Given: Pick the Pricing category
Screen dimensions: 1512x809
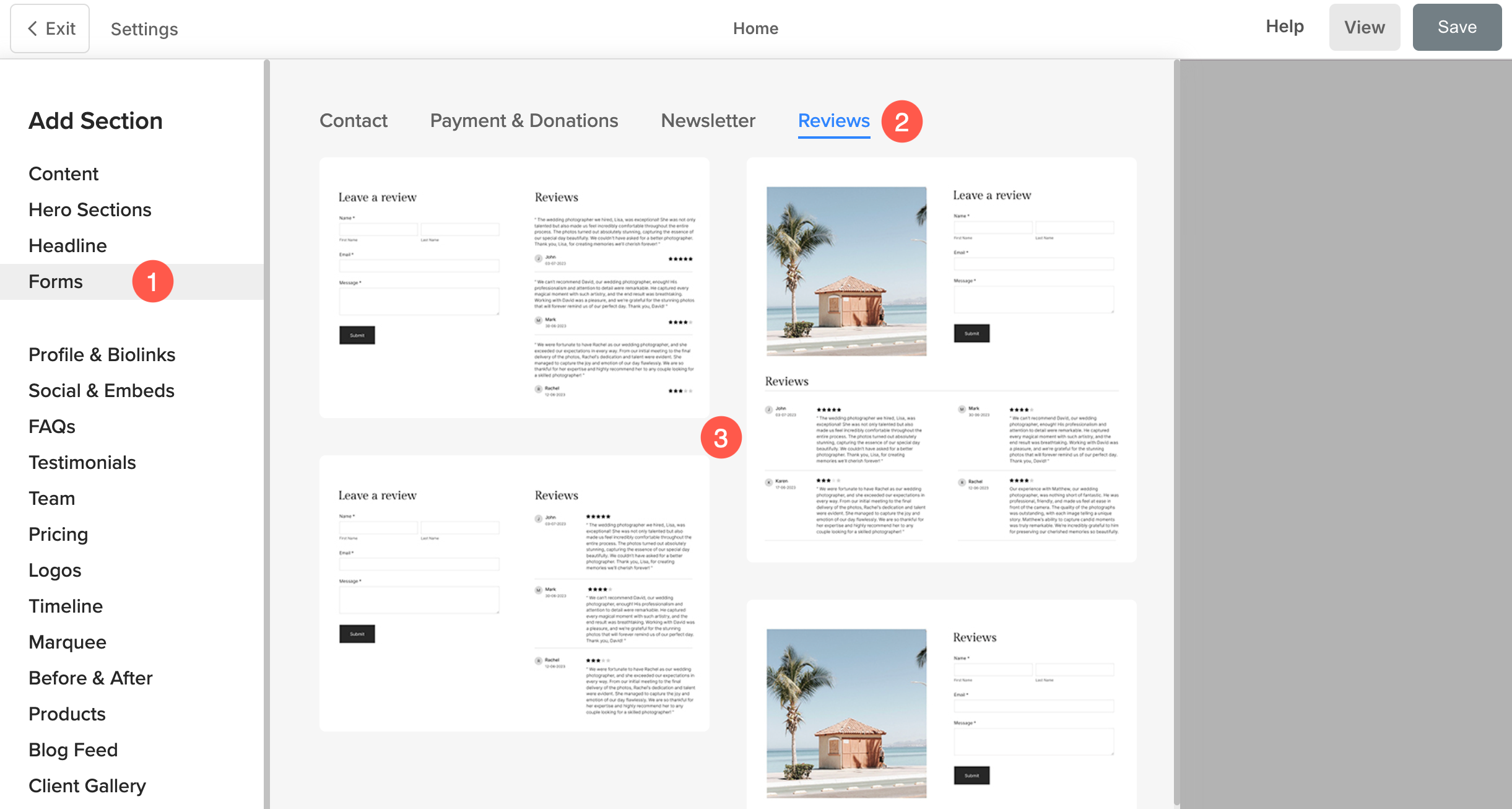Looking at the screenshot, I should (58, 535).
